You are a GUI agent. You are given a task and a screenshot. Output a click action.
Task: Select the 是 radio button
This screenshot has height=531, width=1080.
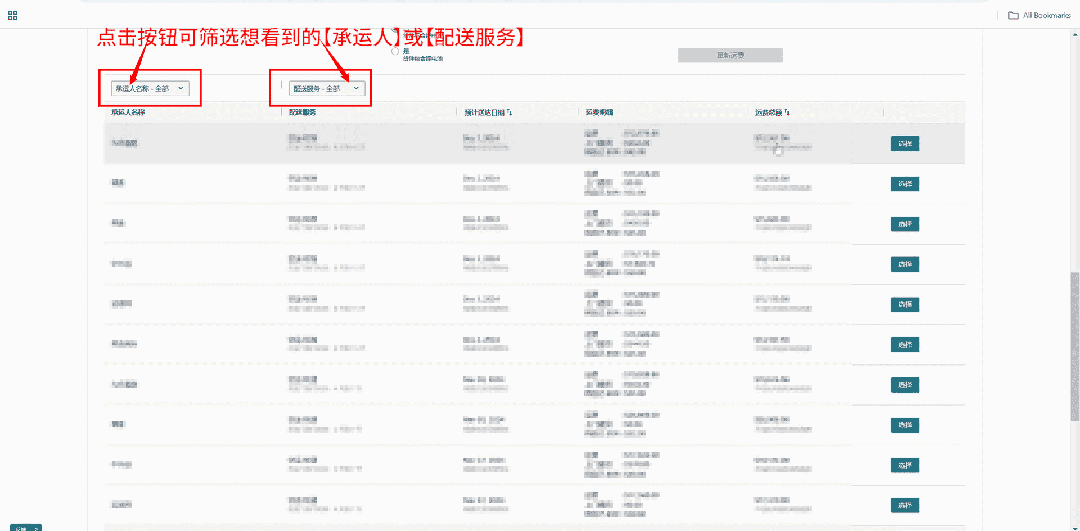point(396,51)
